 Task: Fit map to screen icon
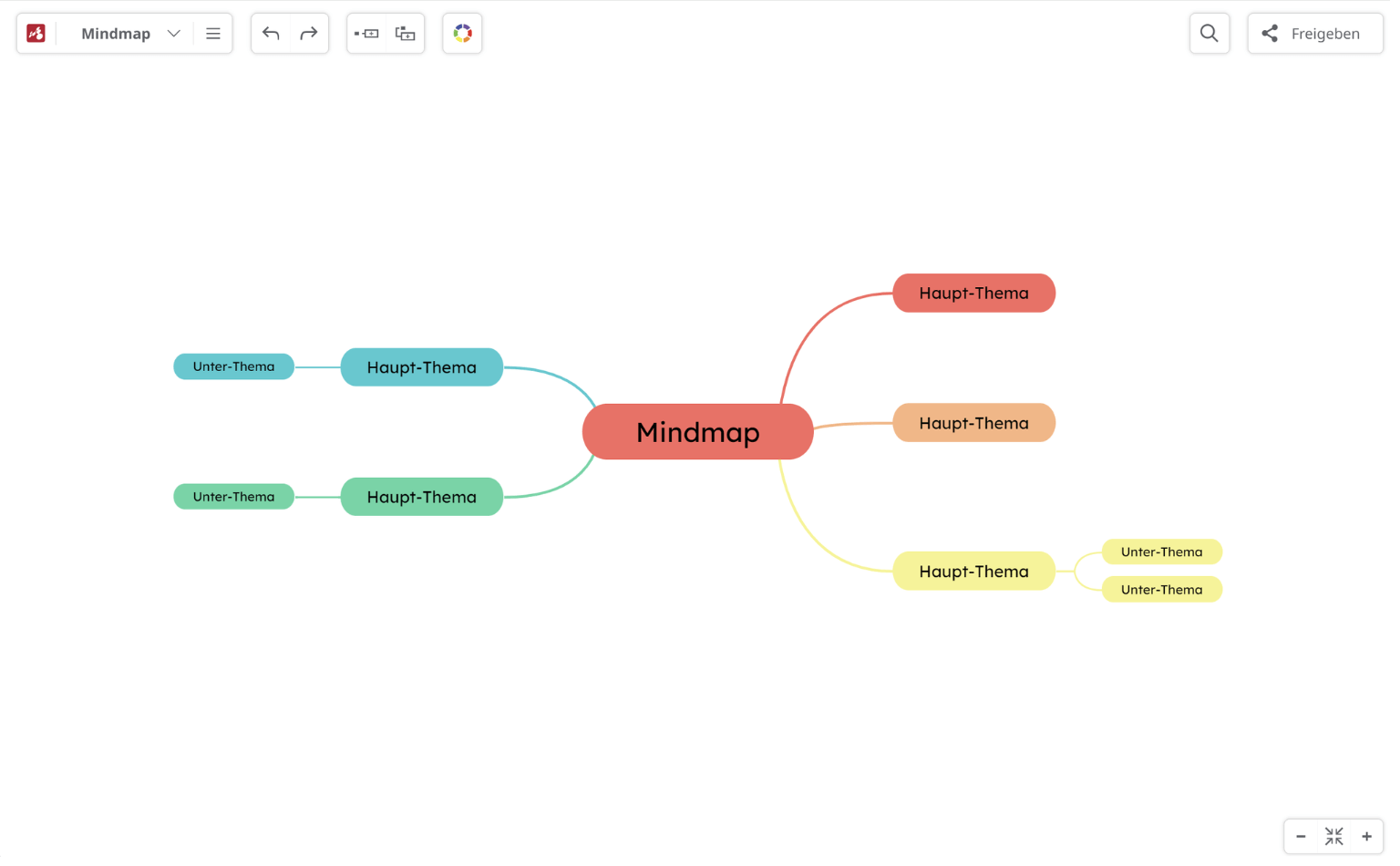pos(1334,836)
